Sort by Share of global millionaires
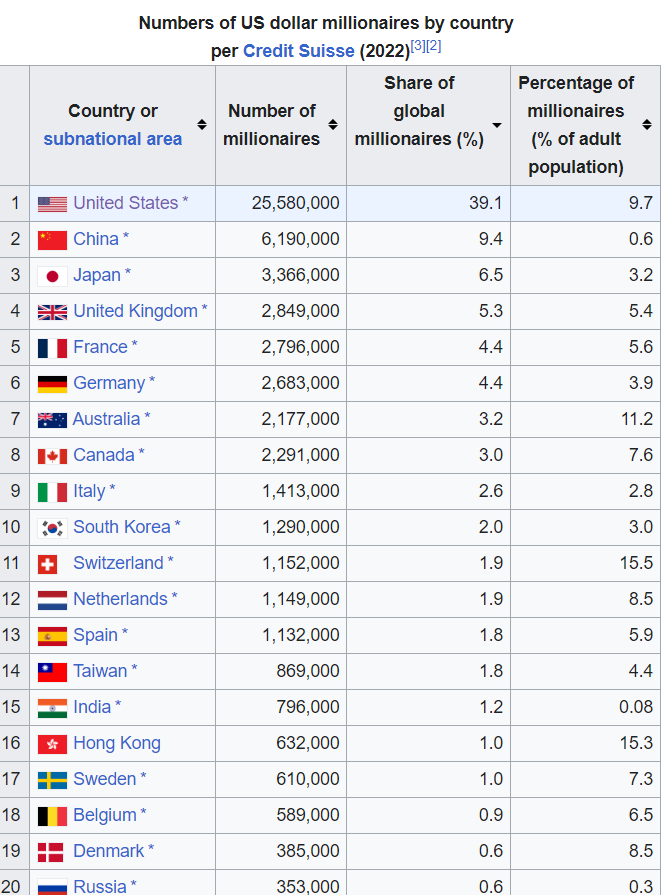Screen dimensions: 672x895 point(496,125)
